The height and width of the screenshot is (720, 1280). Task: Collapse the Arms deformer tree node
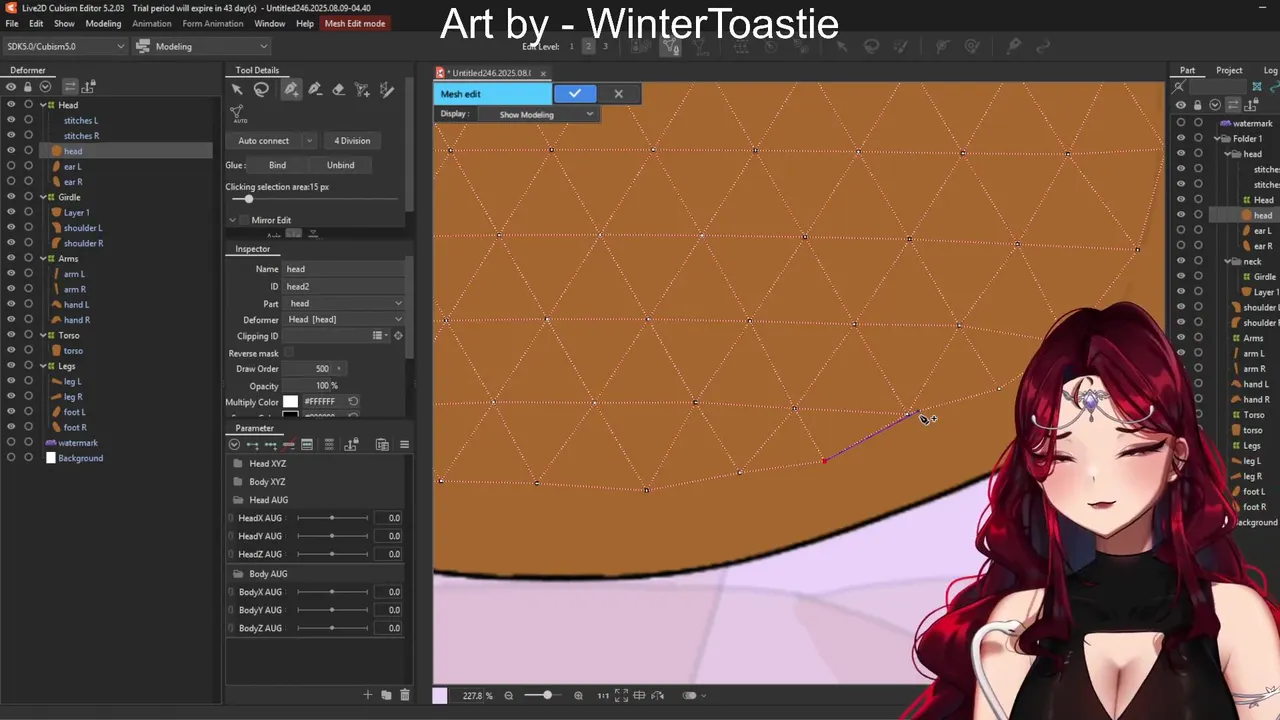click(x=43, y=258)
